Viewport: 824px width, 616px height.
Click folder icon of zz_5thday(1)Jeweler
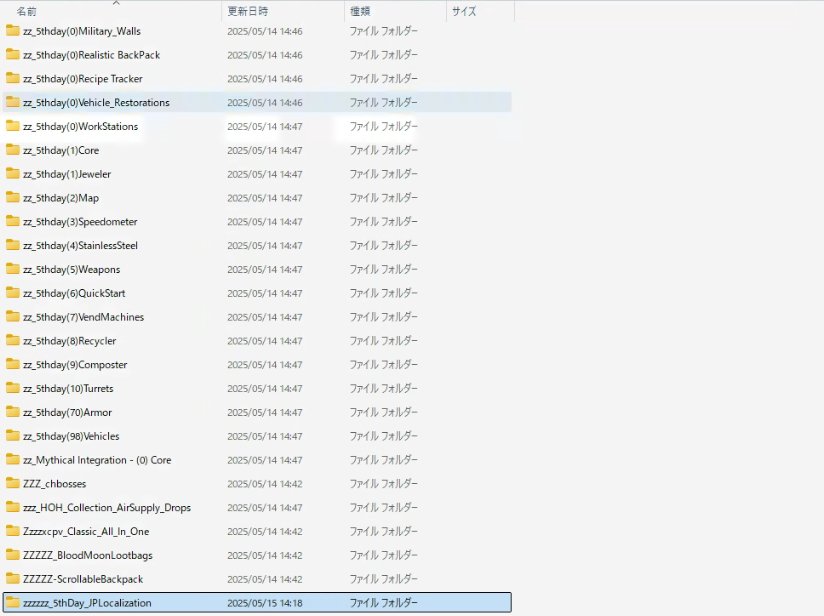point(13,174)
